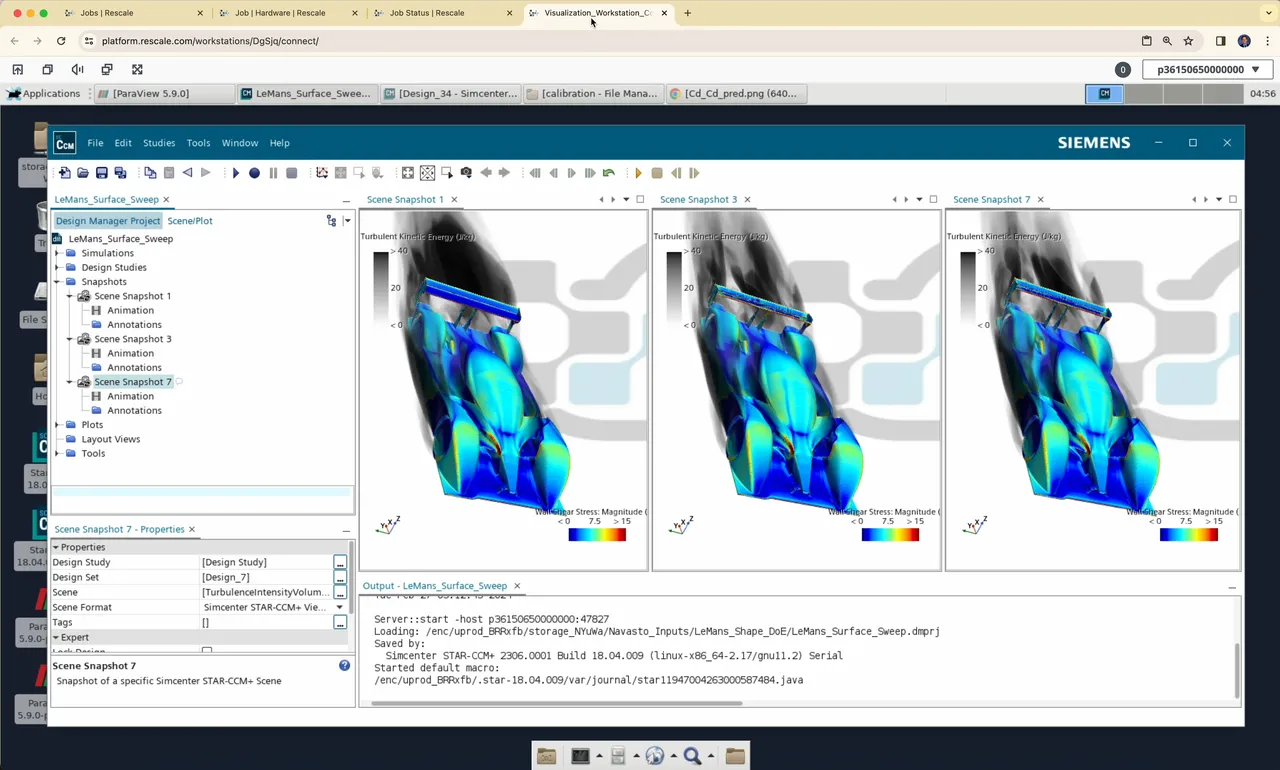Click the ellipsis button for Scene property
Image resolution: width=1280 pixels, height=770 pixels.
coord(340,592)
